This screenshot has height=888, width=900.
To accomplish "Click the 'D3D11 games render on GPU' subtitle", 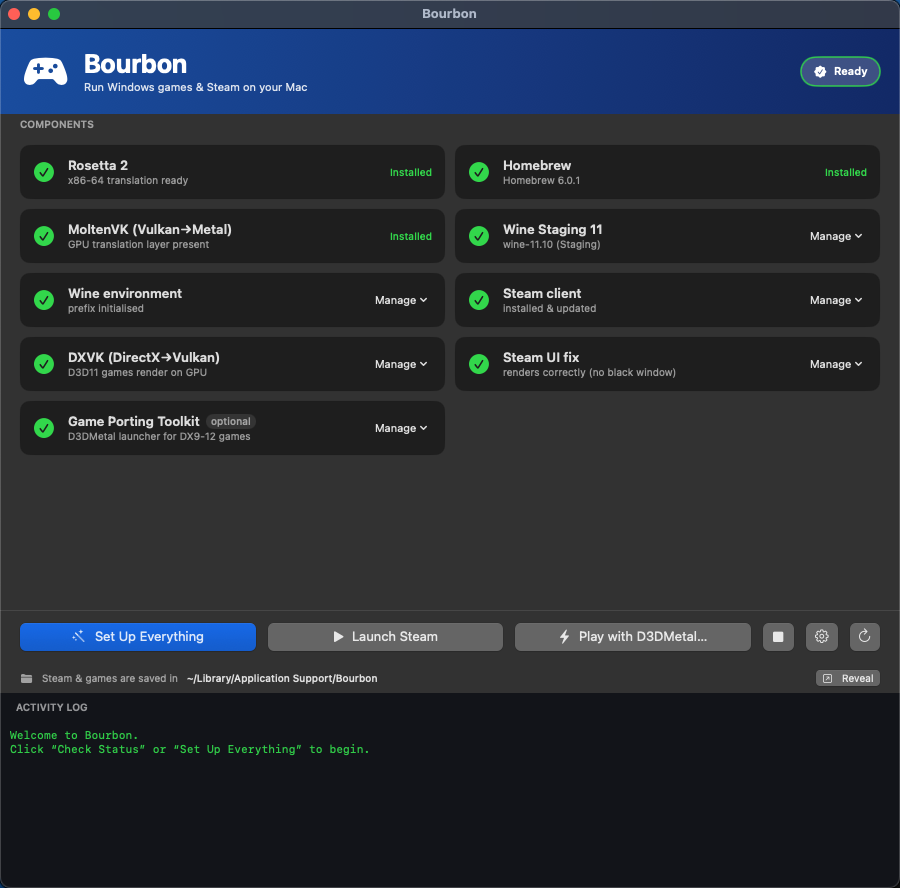I will point(137,373).
